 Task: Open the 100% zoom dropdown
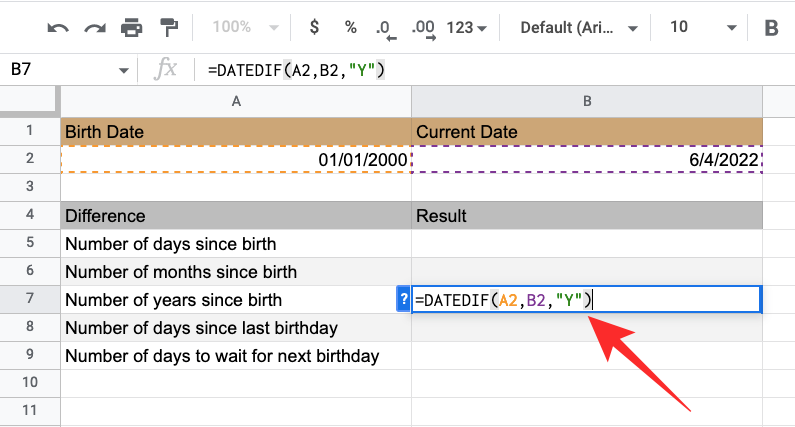[x=241, y=27]
